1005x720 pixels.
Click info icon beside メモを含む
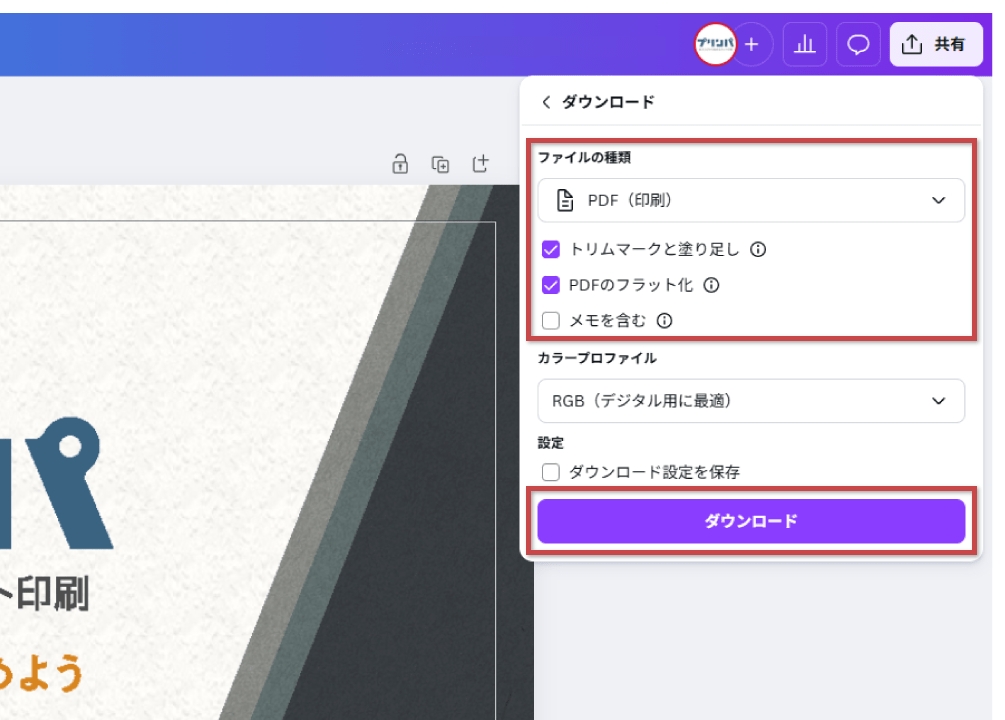point(664,321)
